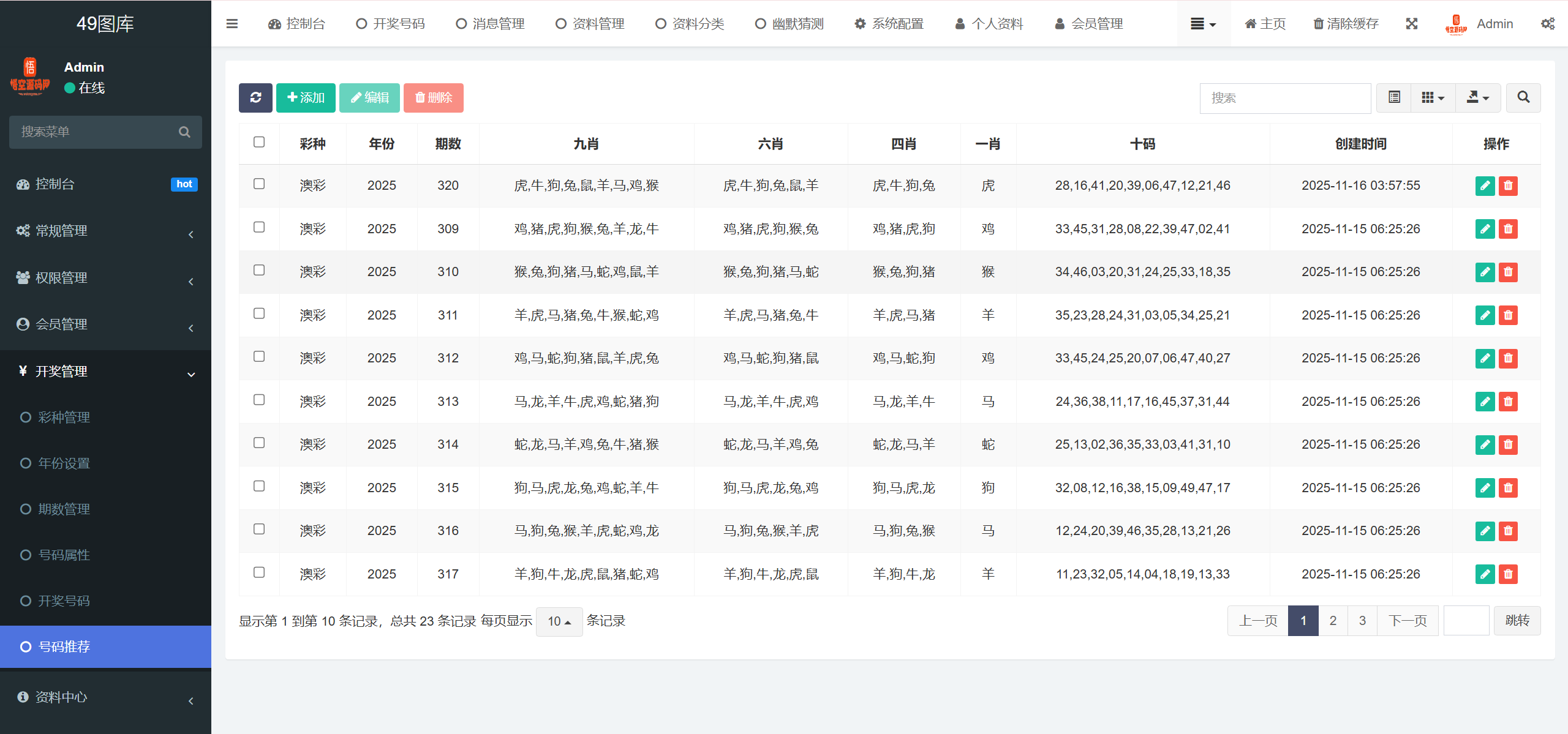The height and width of the screenshot is (734, 1568).
Task: Click the magnifier search icon button
Action: [x=1523, y=98]
